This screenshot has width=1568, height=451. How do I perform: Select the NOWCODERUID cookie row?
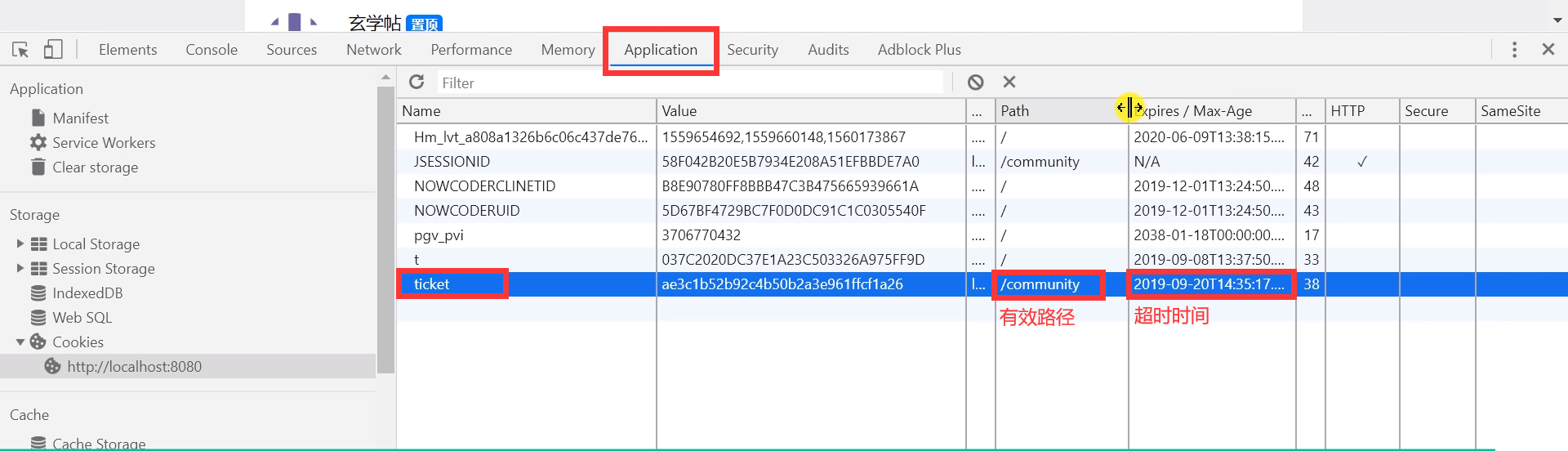[x=982, y=210]
